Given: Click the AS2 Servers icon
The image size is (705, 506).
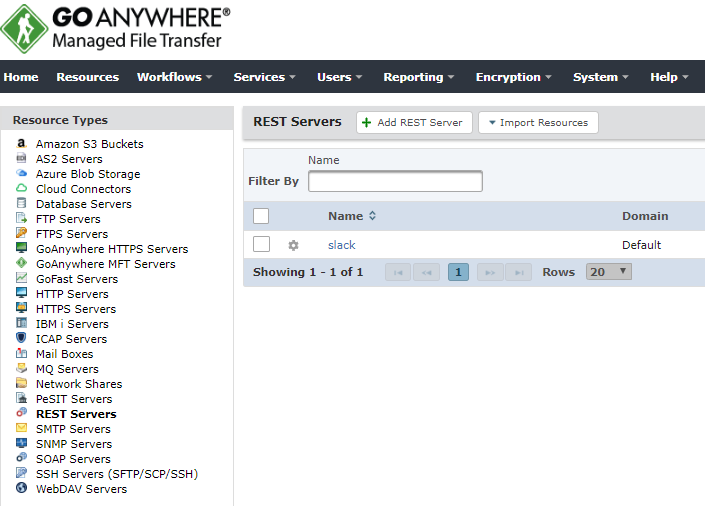Looking at the screenshot, I should pos(21,158).
